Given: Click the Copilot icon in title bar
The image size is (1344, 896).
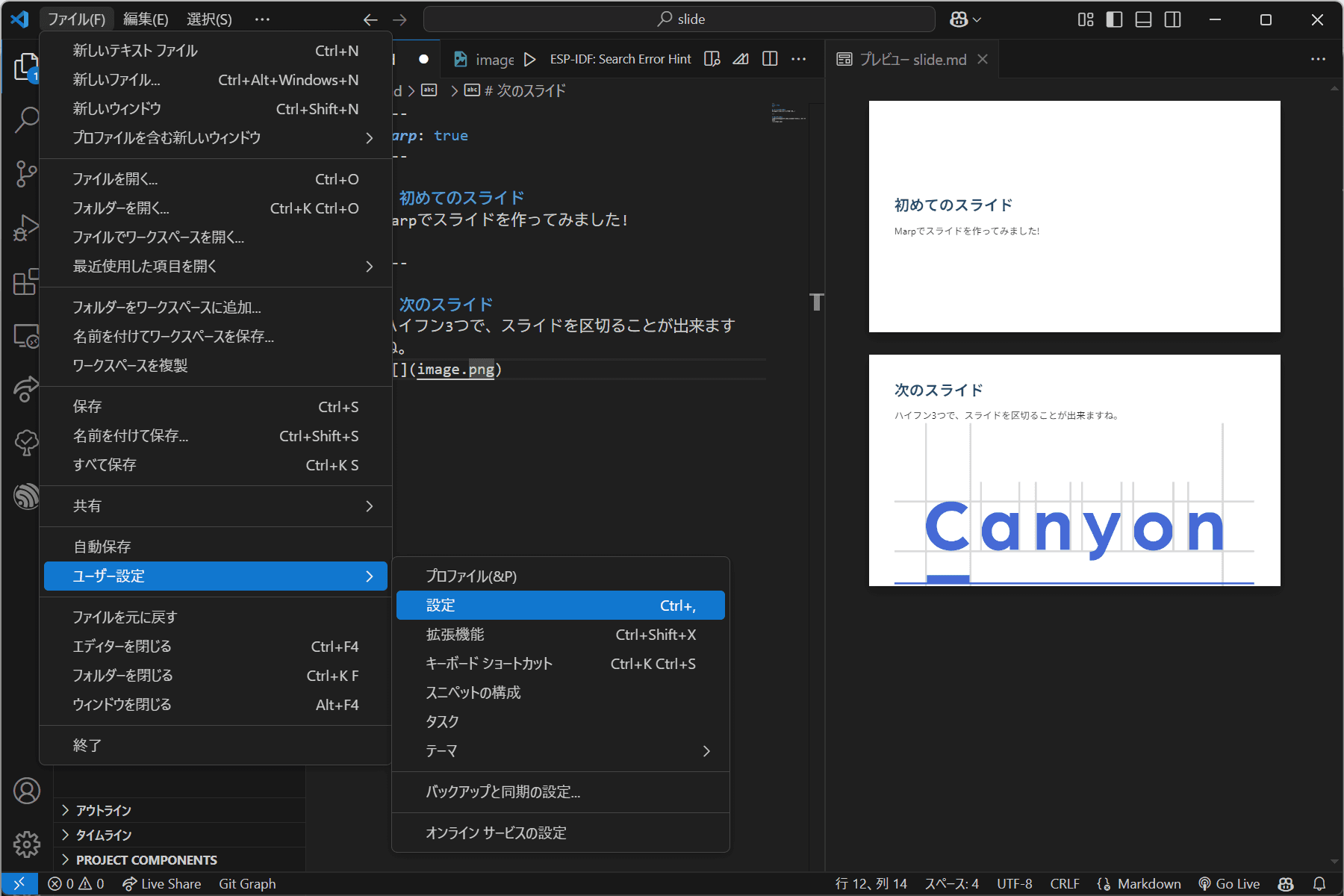Looking at the screenshot, I should point(959,19).
